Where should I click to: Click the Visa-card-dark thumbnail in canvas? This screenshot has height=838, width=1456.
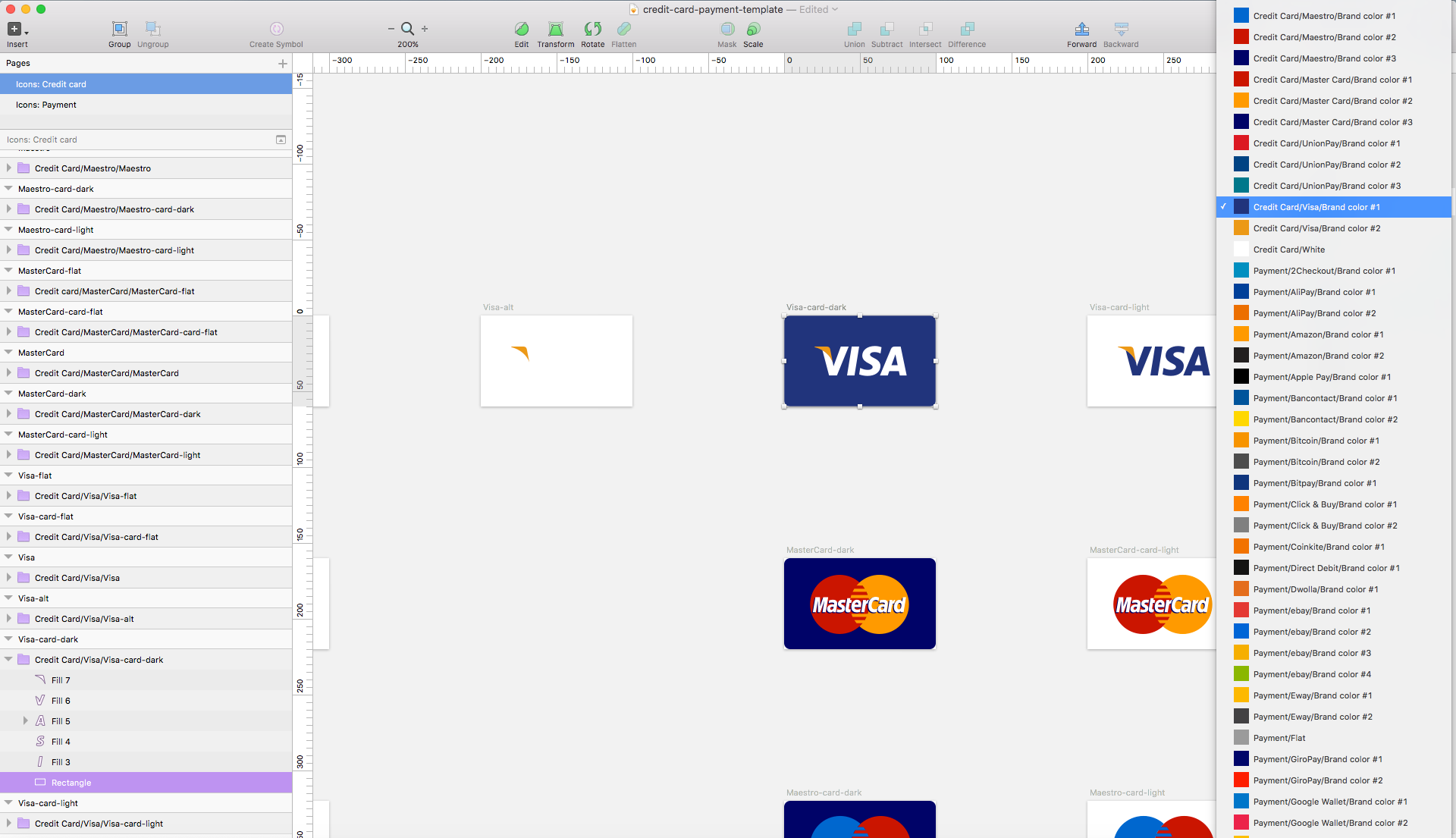(x=859, y=361)
